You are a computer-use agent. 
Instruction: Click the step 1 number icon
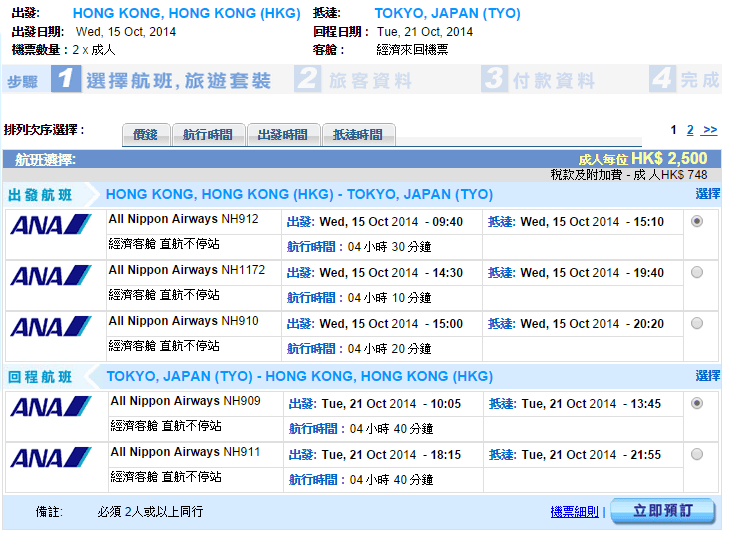66,80
